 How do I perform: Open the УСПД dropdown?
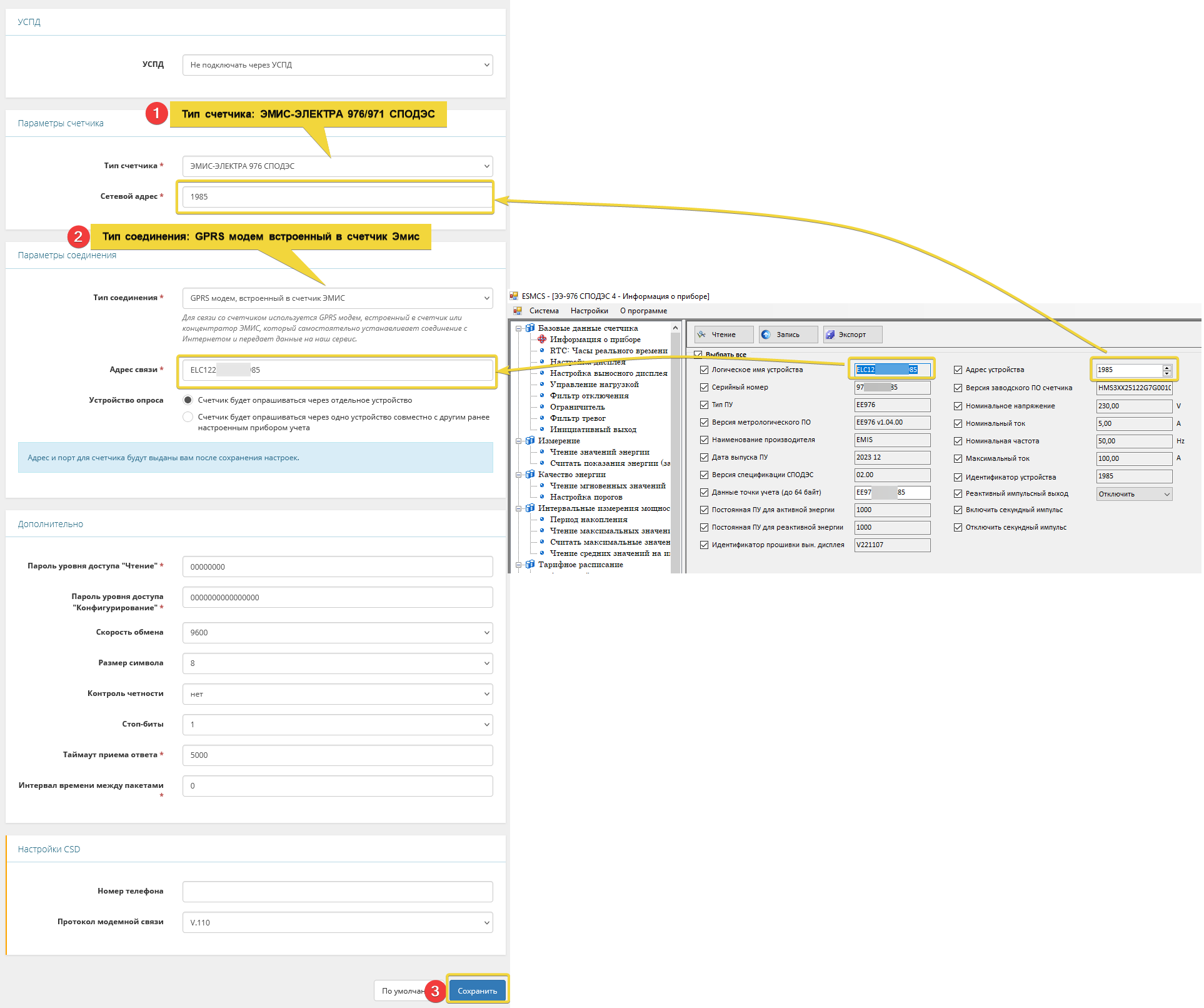(x=338, y=65)
